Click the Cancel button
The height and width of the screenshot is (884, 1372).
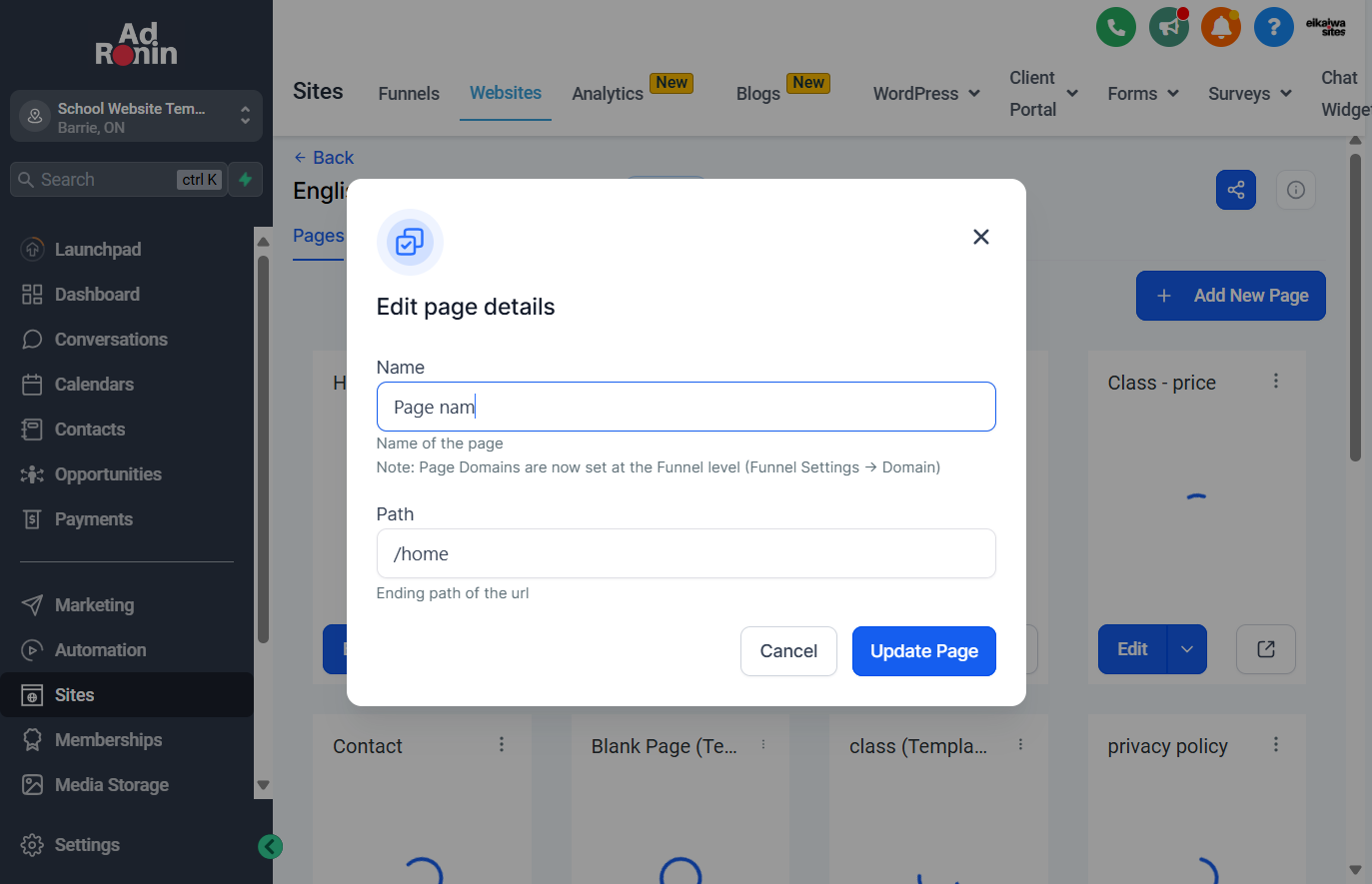point(788,651)
